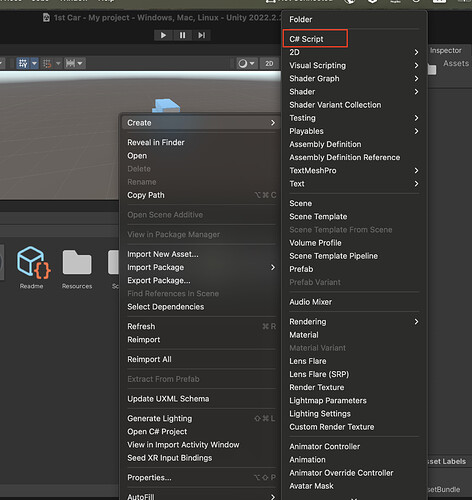Switch to the Inspector tab
The height and width of the screenshot is (500, 472).
[x=445, y=51]
